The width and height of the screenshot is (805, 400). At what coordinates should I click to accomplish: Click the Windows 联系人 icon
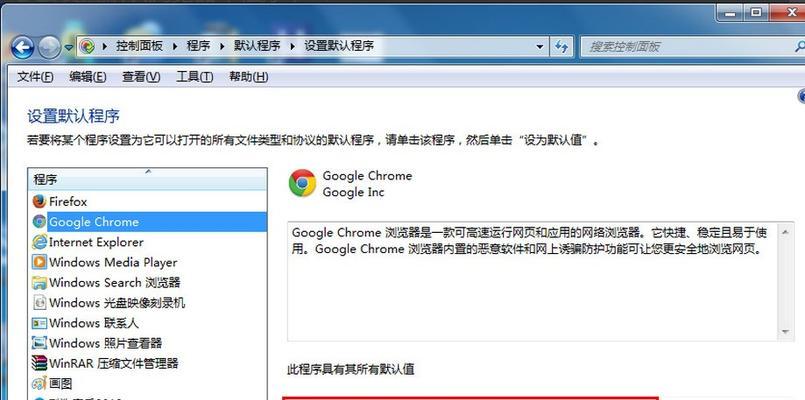pos(39,323)
